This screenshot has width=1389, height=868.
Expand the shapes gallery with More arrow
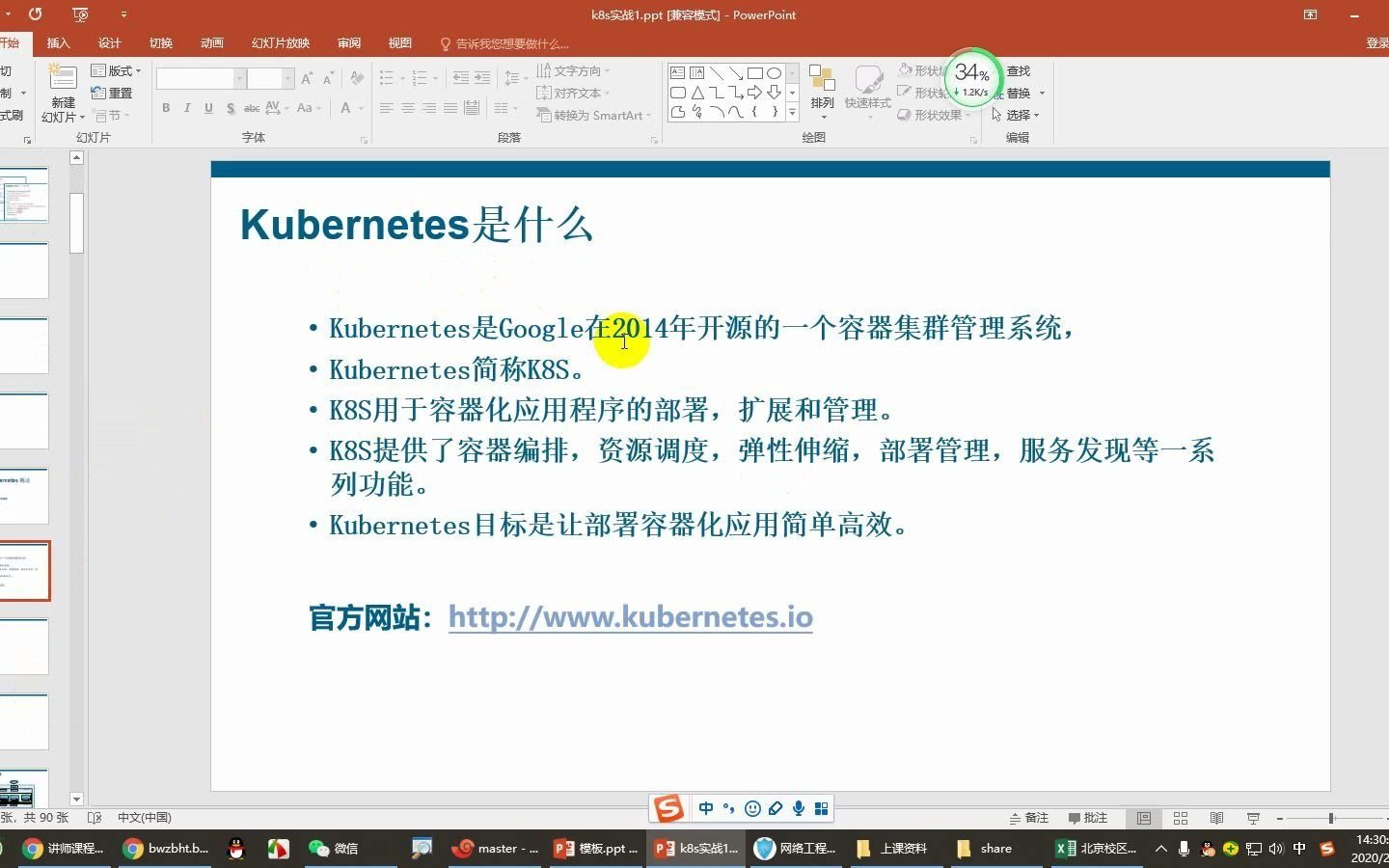(791, 111)
